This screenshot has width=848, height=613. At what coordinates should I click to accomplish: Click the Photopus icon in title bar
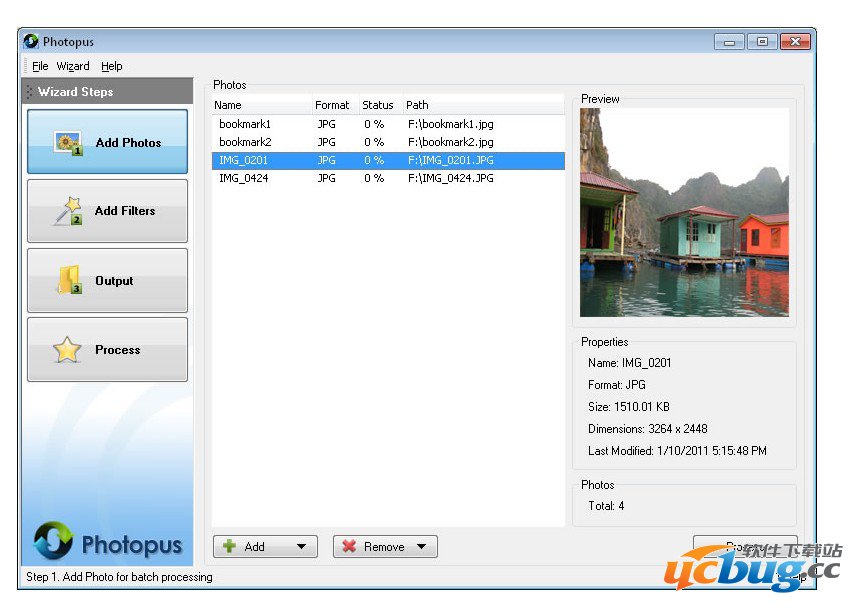click(x=31, y=42)
